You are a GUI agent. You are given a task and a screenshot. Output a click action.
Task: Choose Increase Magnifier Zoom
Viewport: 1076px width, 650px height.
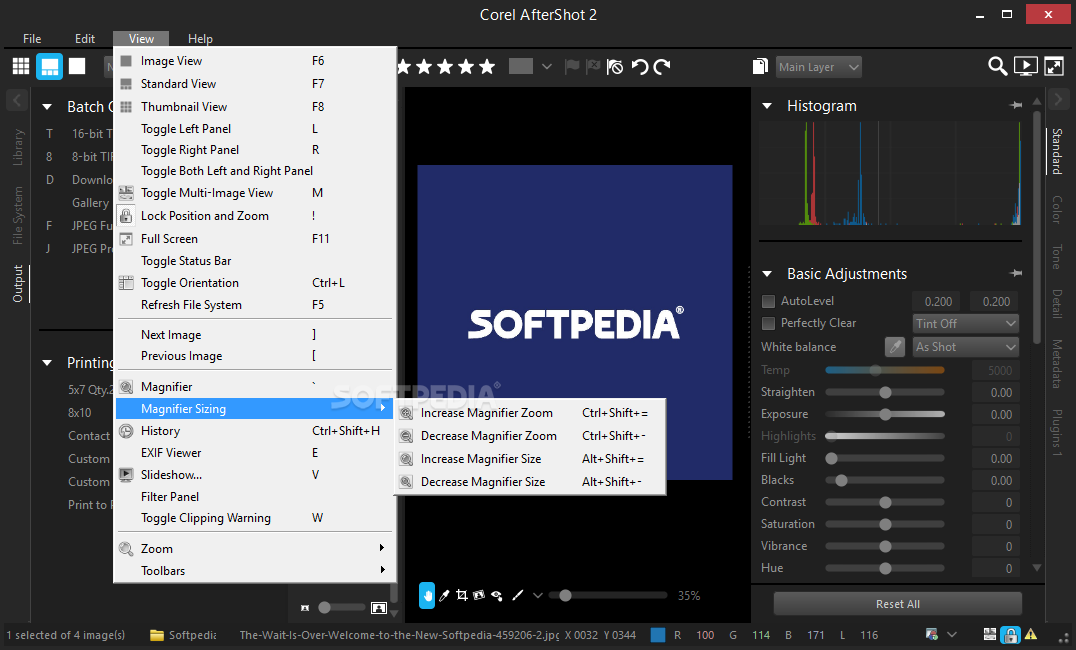pyautogui.click(x=531, y=413)
